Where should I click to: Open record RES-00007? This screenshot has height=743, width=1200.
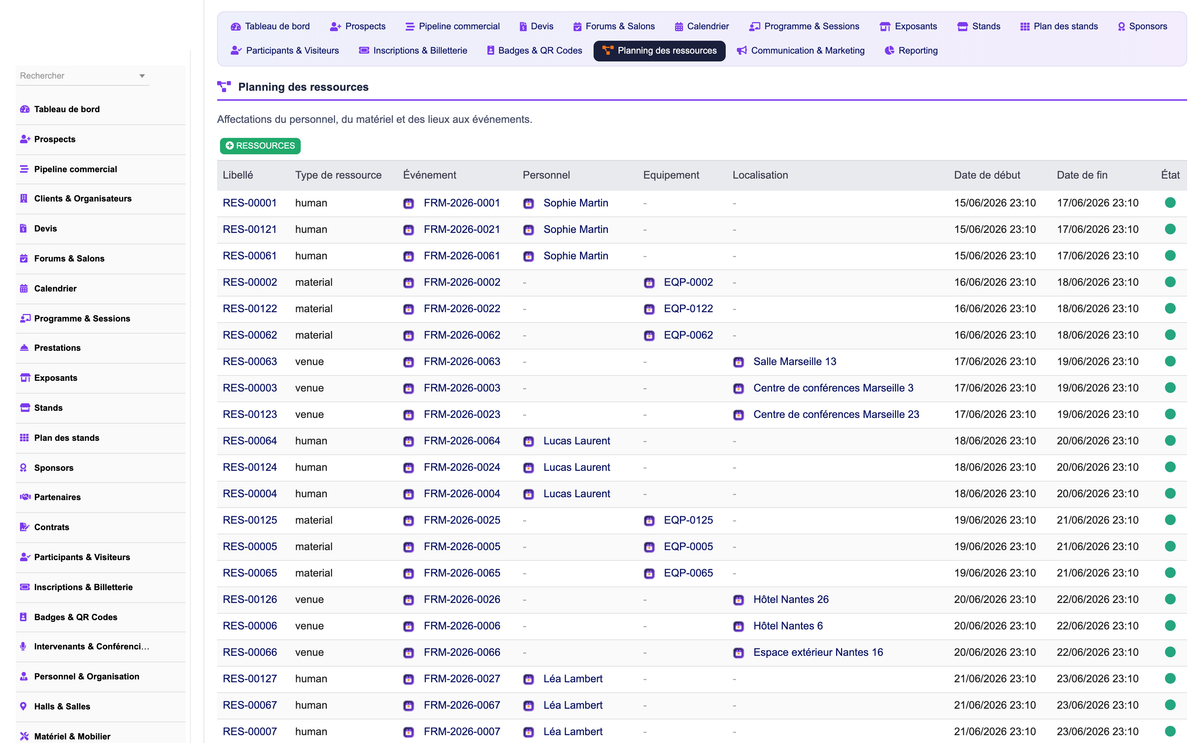click(250, 732)
